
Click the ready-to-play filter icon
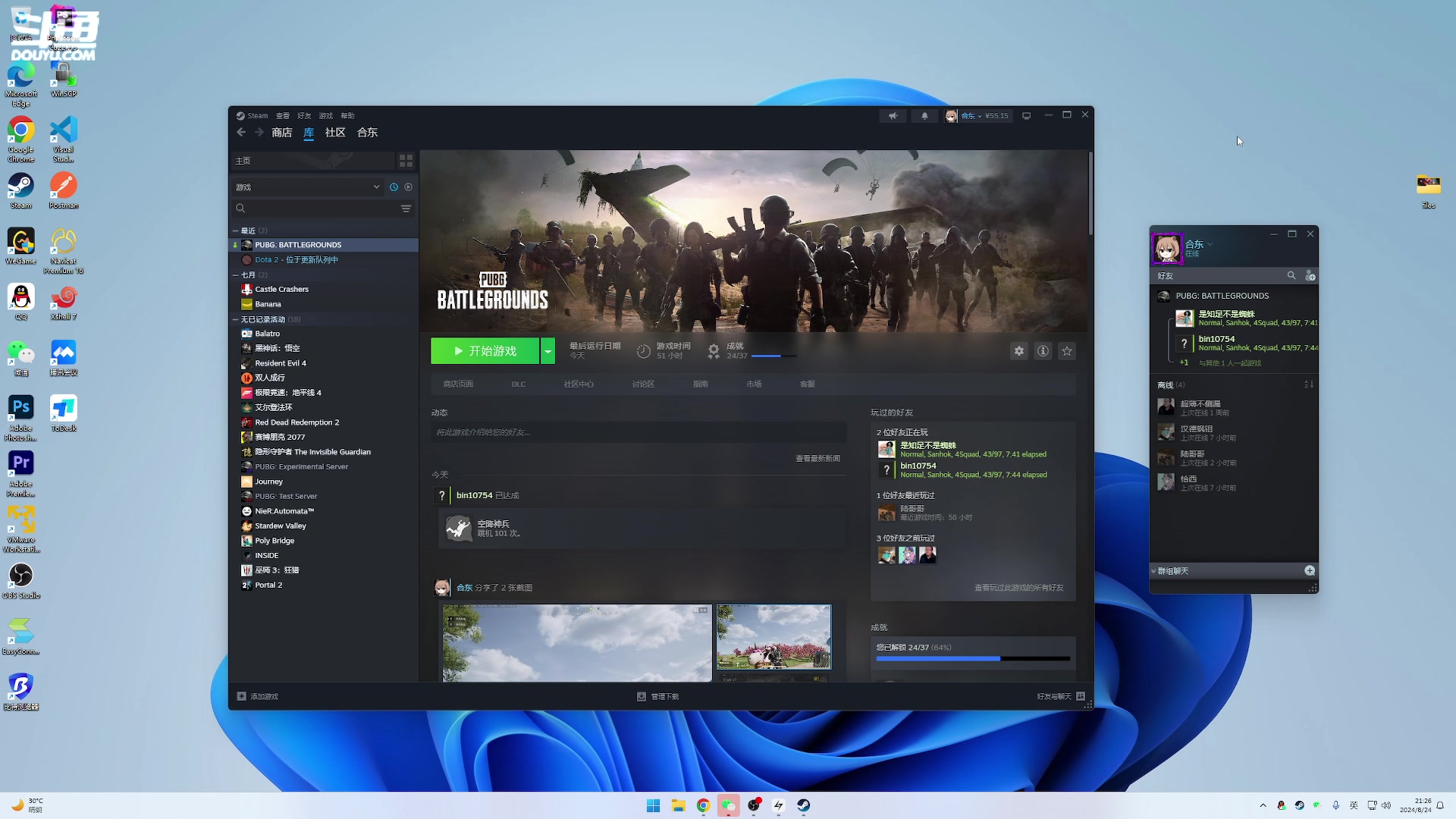(409, 187)
